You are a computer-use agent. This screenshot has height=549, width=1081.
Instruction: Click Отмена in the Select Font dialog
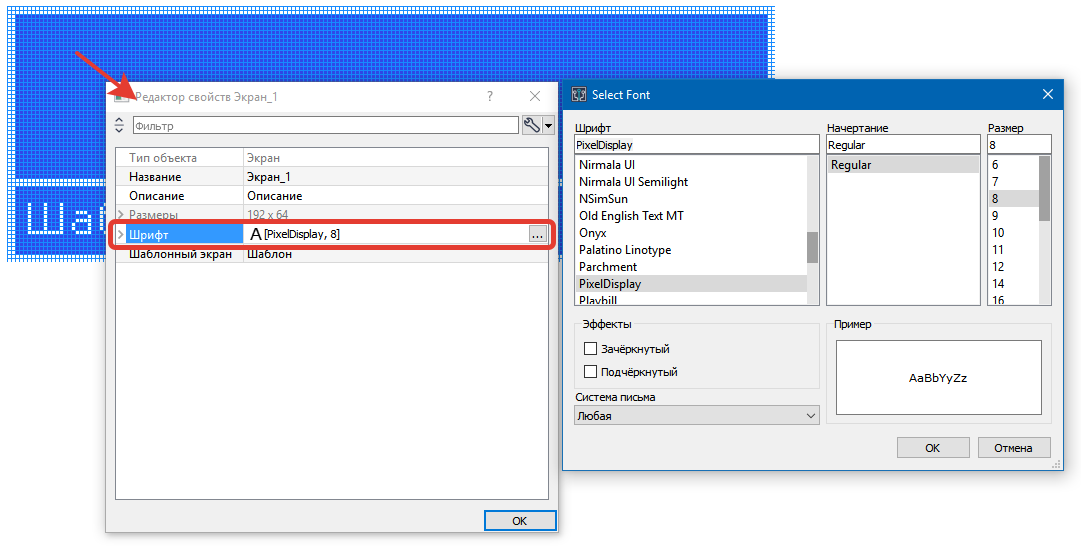[x=1013, y=448]
